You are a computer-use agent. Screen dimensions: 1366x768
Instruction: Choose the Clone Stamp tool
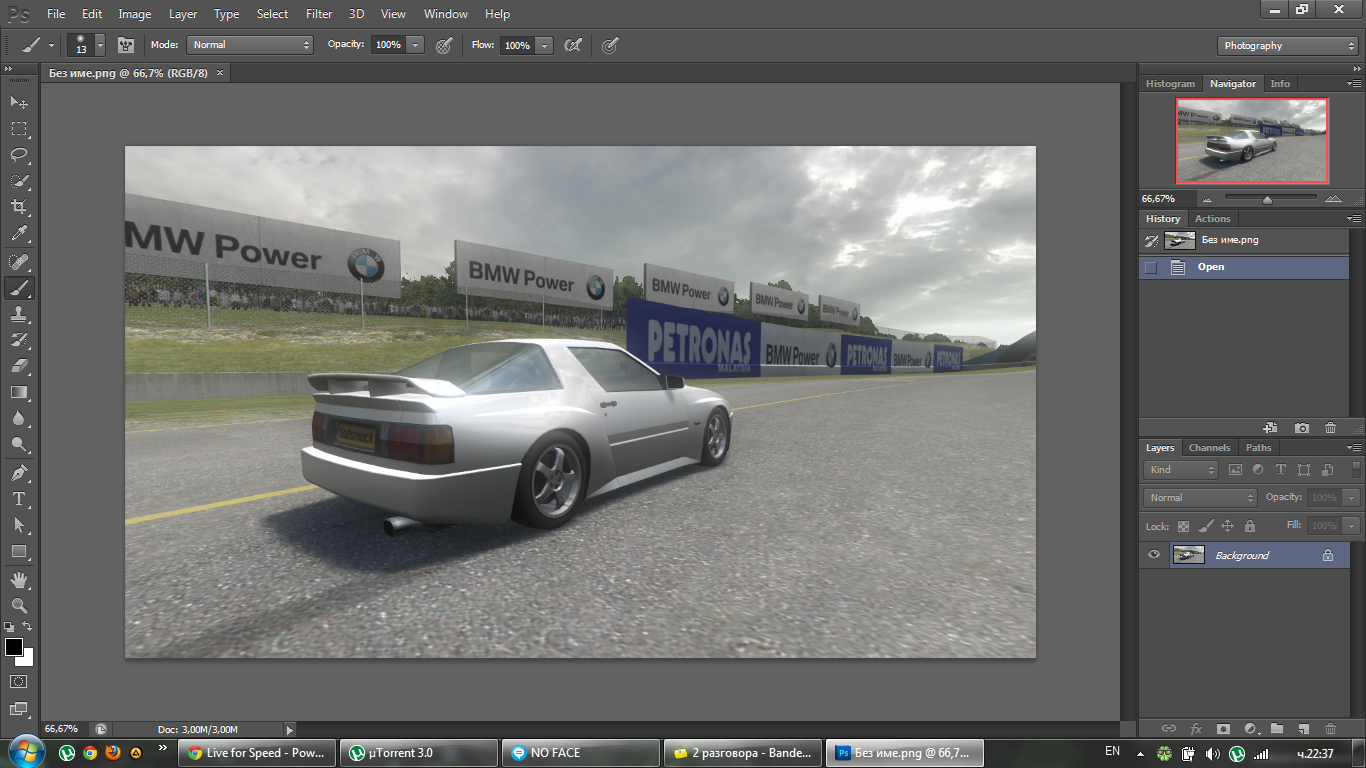coord(19,314)
